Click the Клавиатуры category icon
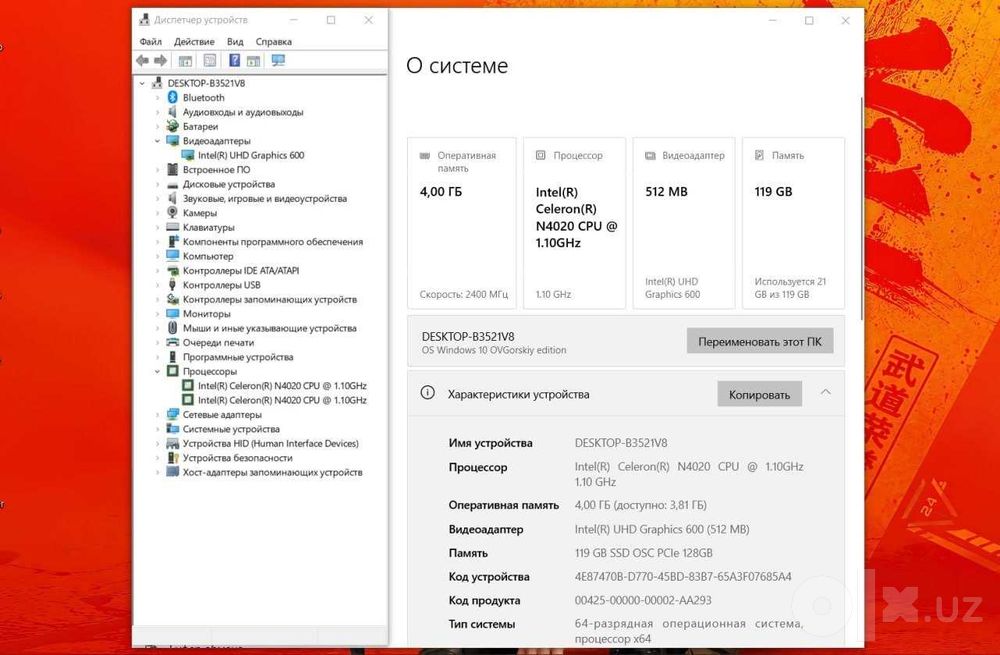1000x655 pixels. [172, 227]
